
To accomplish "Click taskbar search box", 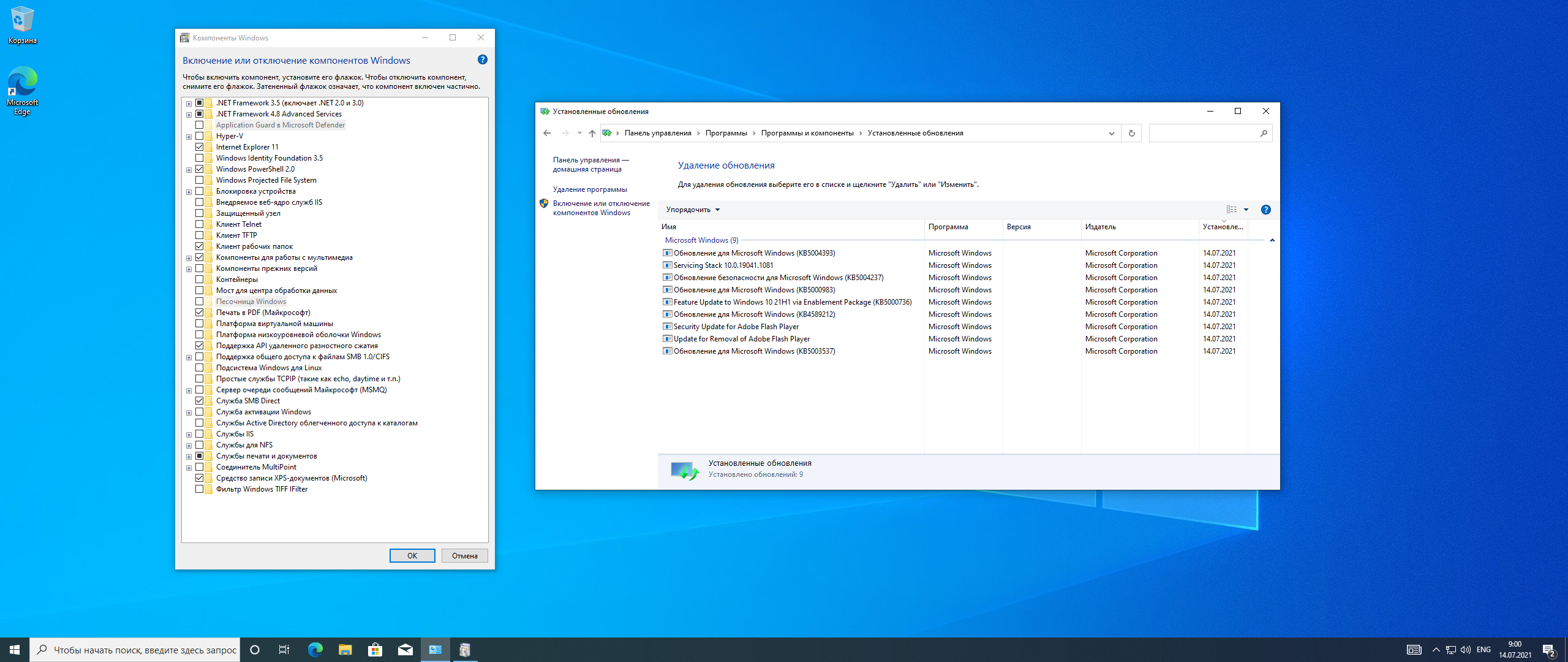I will click(x=135, y=650).
